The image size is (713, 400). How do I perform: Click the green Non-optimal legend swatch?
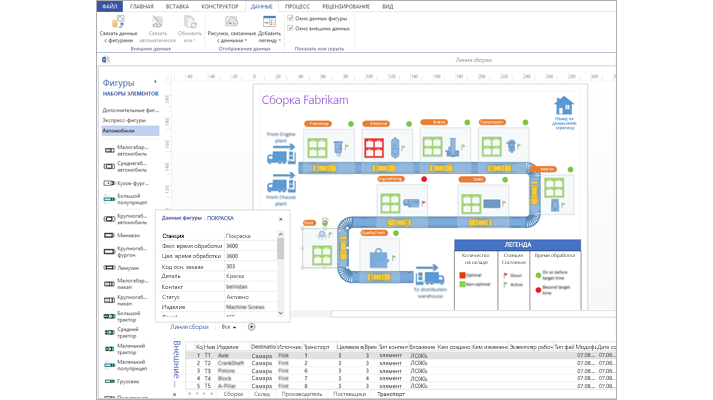click(462, 284)
